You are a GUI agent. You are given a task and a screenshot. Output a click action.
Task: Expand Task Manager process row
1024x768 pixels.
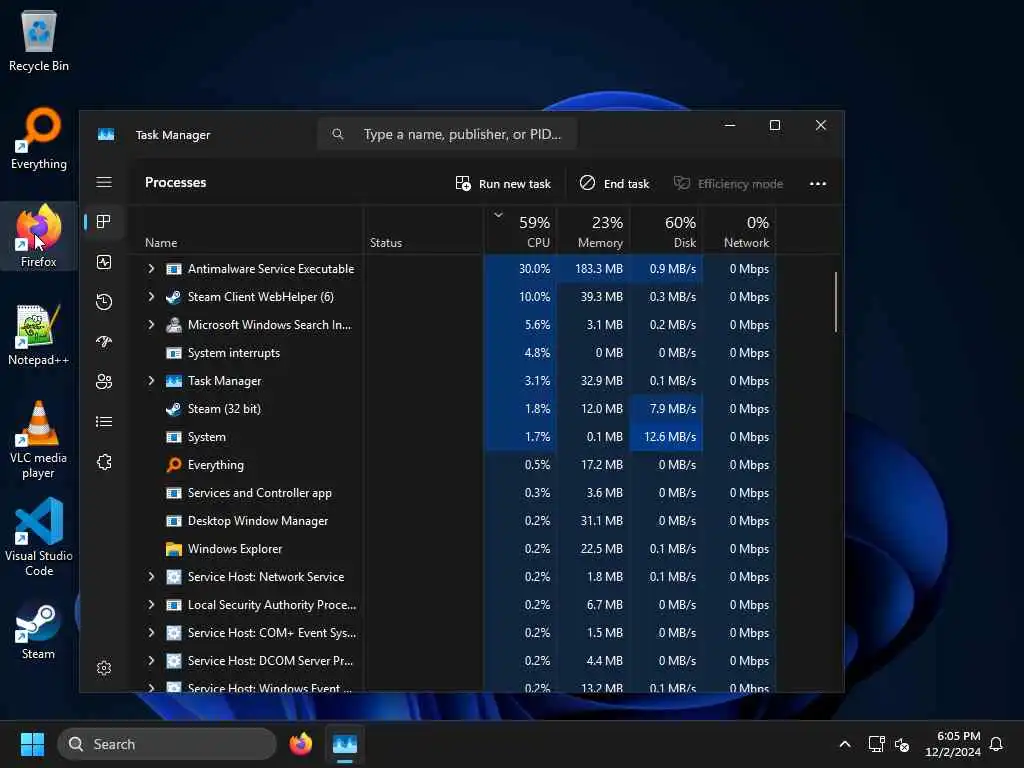(x=151, y=381)
